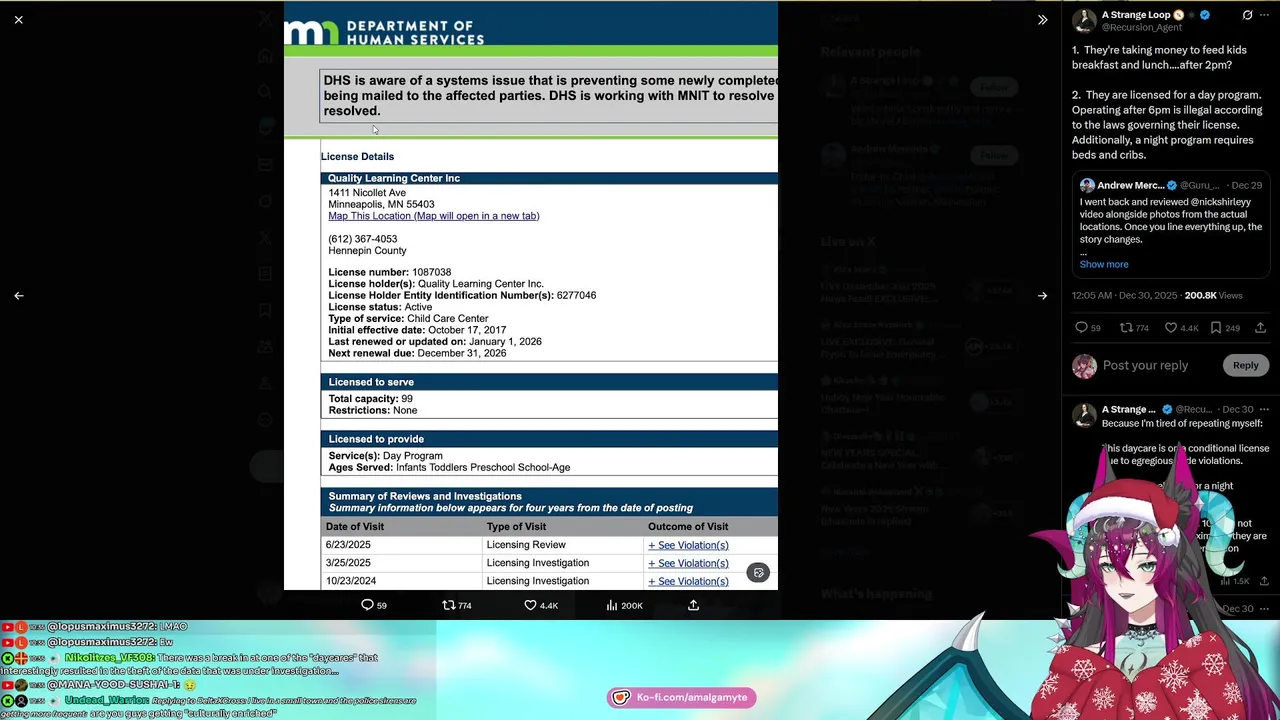
Task: Click See Violation(s) for 3/25/2025
Action: pyautogui.click(x=688, y=563)
